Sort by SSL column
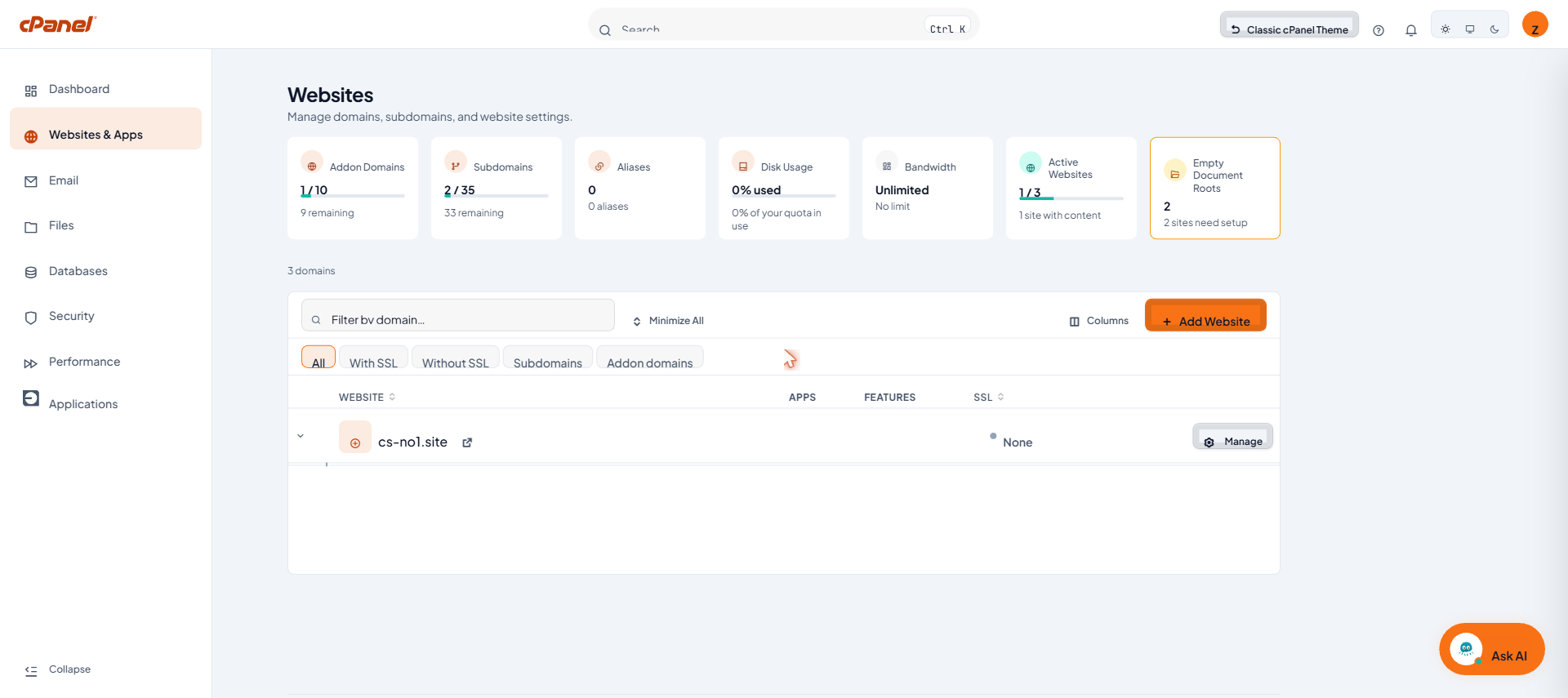 989,397
